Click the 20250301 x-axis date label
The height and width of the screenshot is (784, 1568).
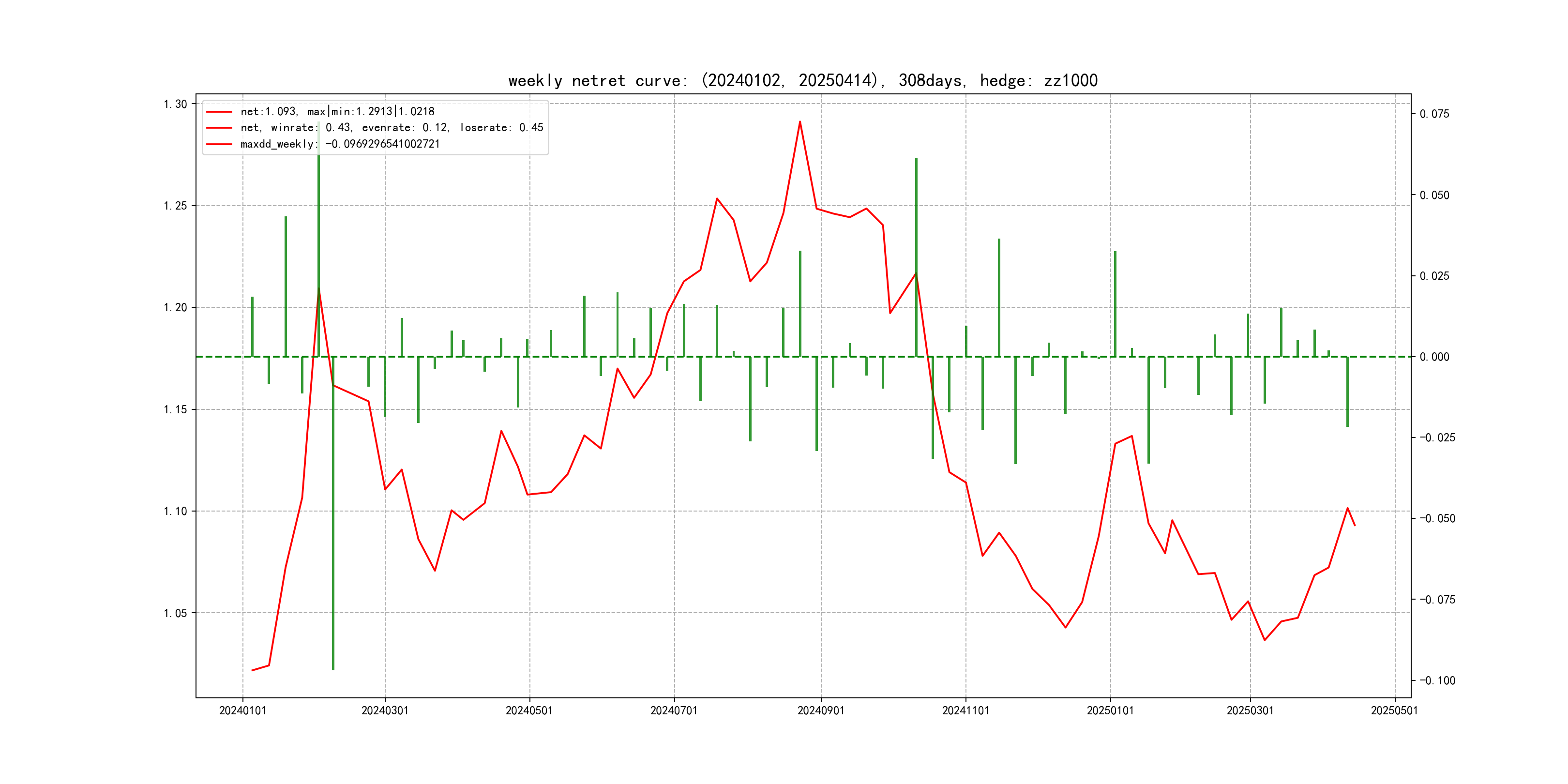coord(1250,710)
